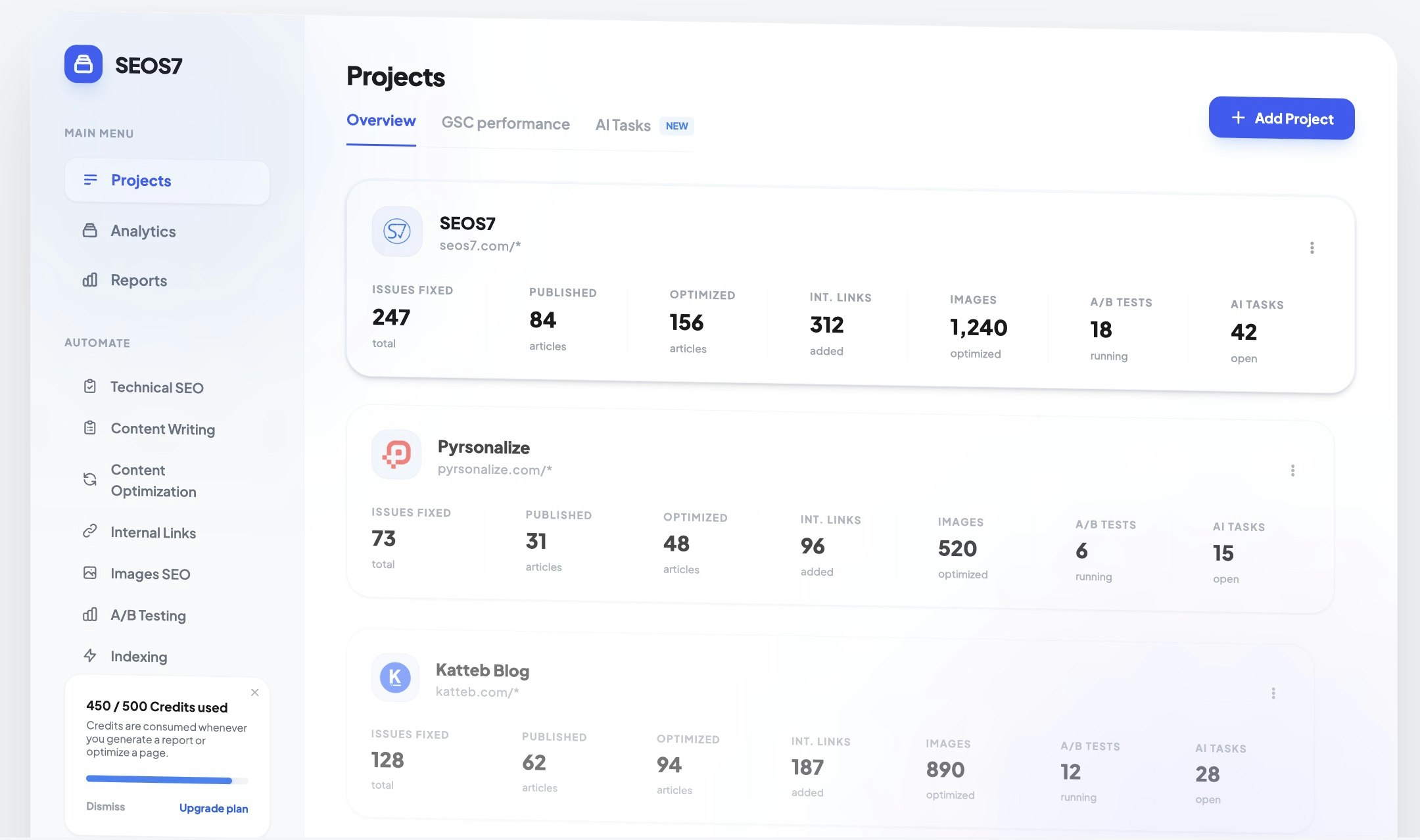Select the Content Writing icon
This screenshot has height=840, width=1420.
click(91, 429)
